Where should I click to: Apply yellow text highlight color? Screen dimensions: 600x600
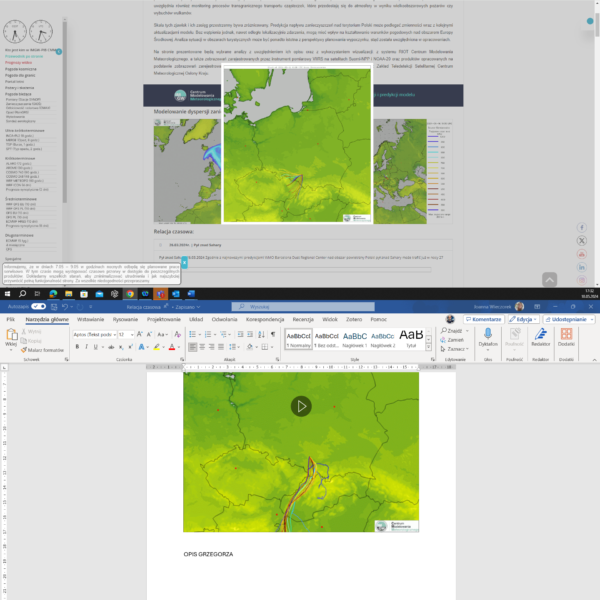tap(157, 347)
